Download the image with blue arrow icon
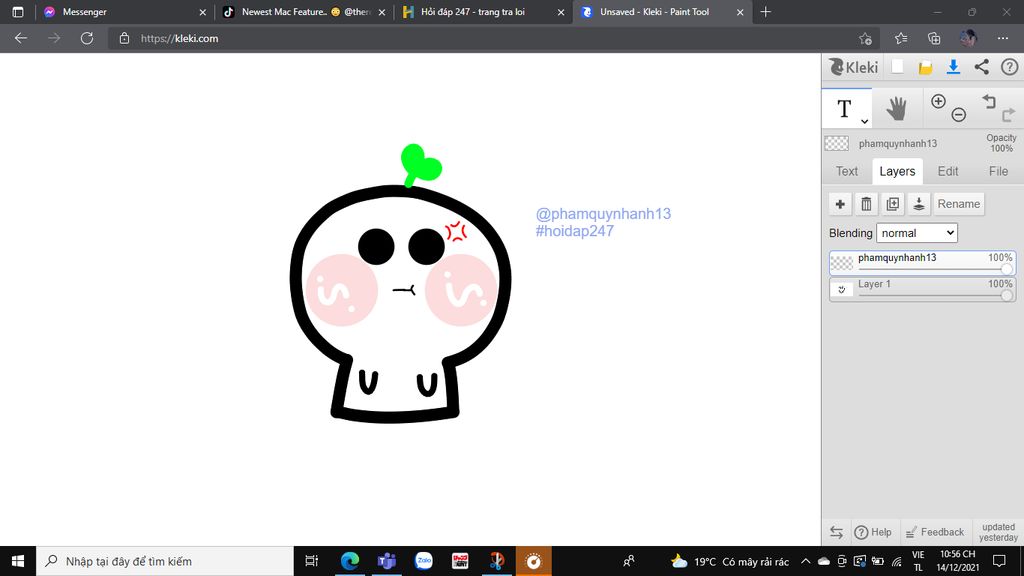1024x576 pixels. click(953, 67)
